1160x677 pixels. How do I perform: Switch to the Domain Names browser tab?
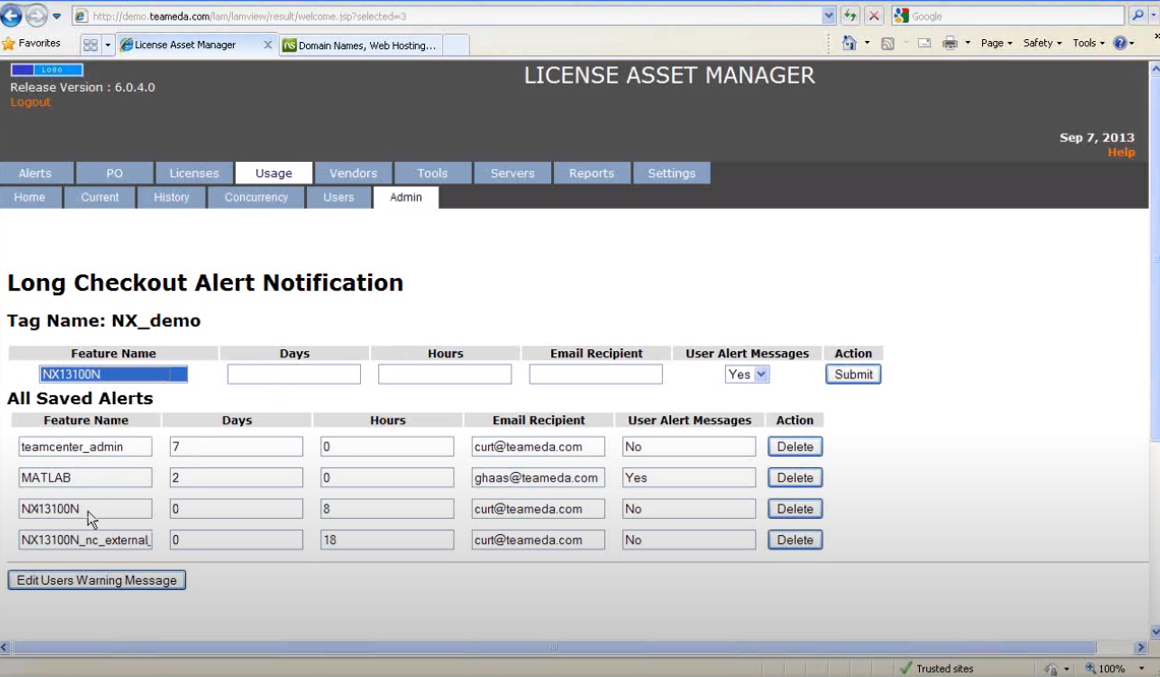(x=360, y=45)
